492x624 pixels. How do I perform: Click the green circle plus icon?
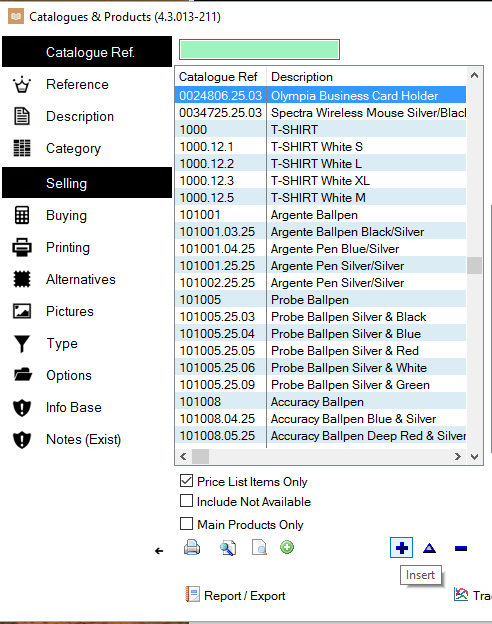click(287, 547)
